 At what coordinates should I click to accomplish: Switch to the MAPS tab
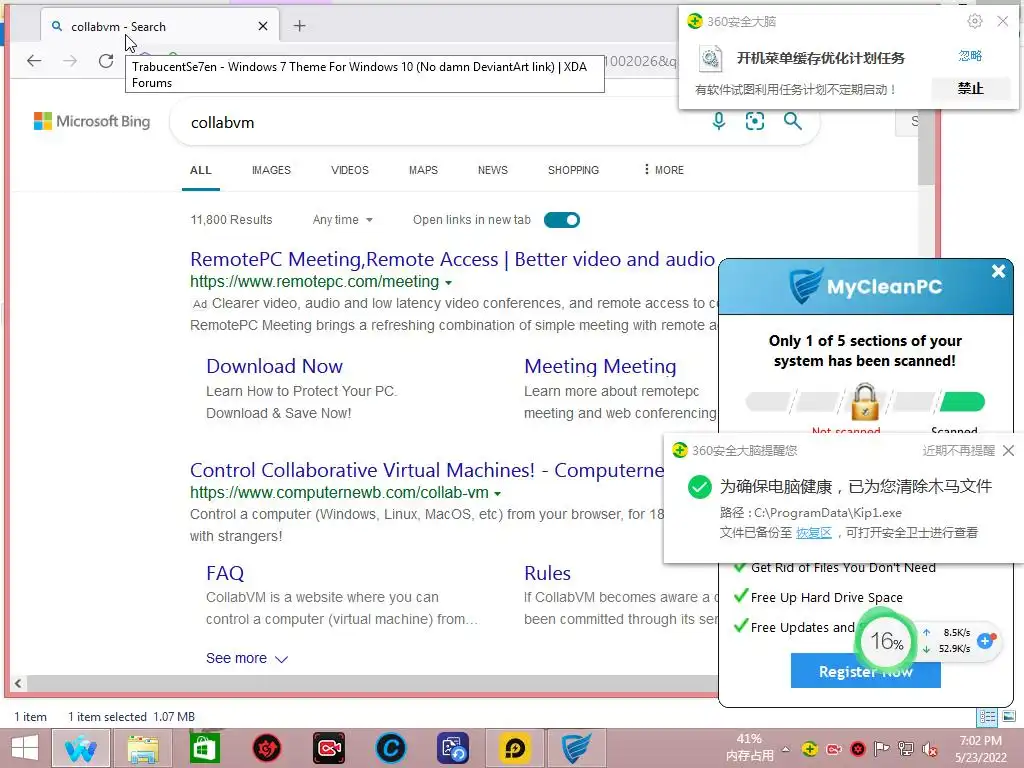pyautogui.click(x=423, y=170)
